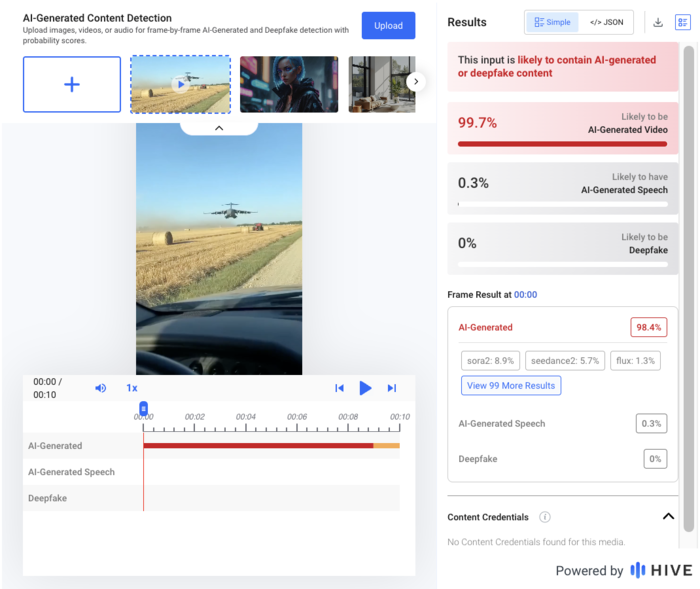Click the plus icon to add media
700x589 pixels.
pyautogui.click(x=72, y=84)
